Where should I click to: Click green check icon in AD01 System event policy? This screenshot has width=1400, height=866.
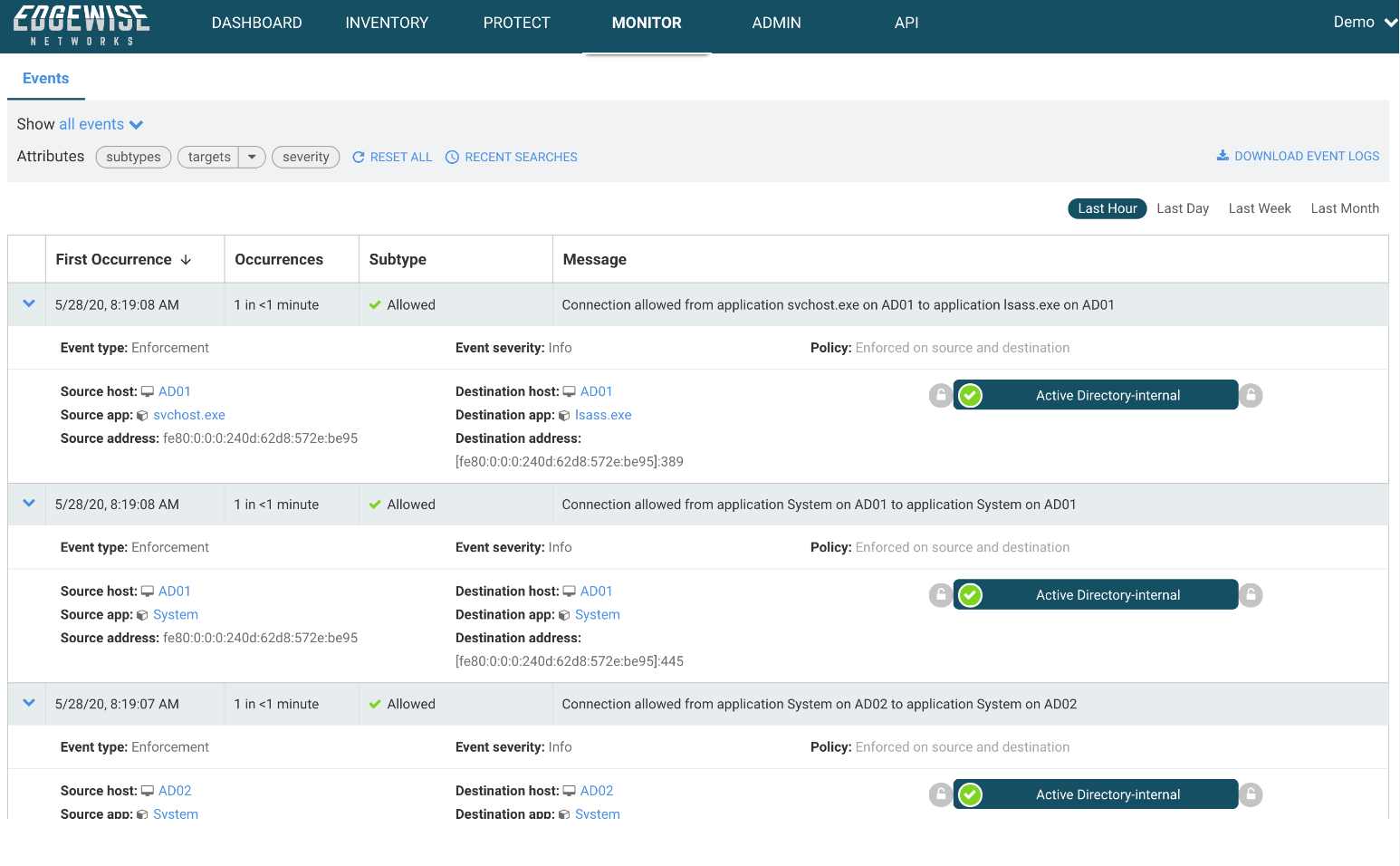point(970,595)
